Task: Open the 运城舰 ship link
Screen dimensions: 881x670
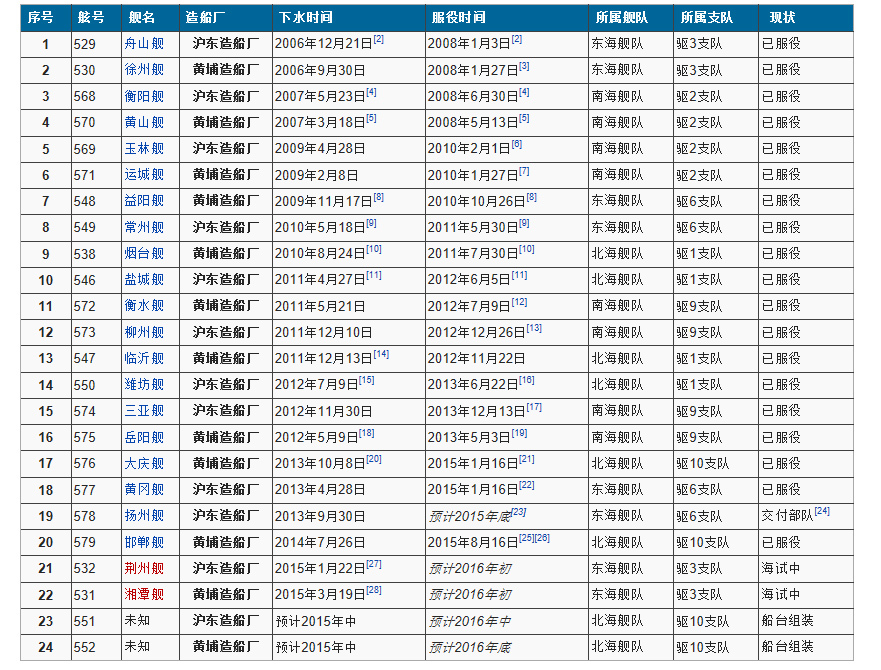Action: pos(144,175)
